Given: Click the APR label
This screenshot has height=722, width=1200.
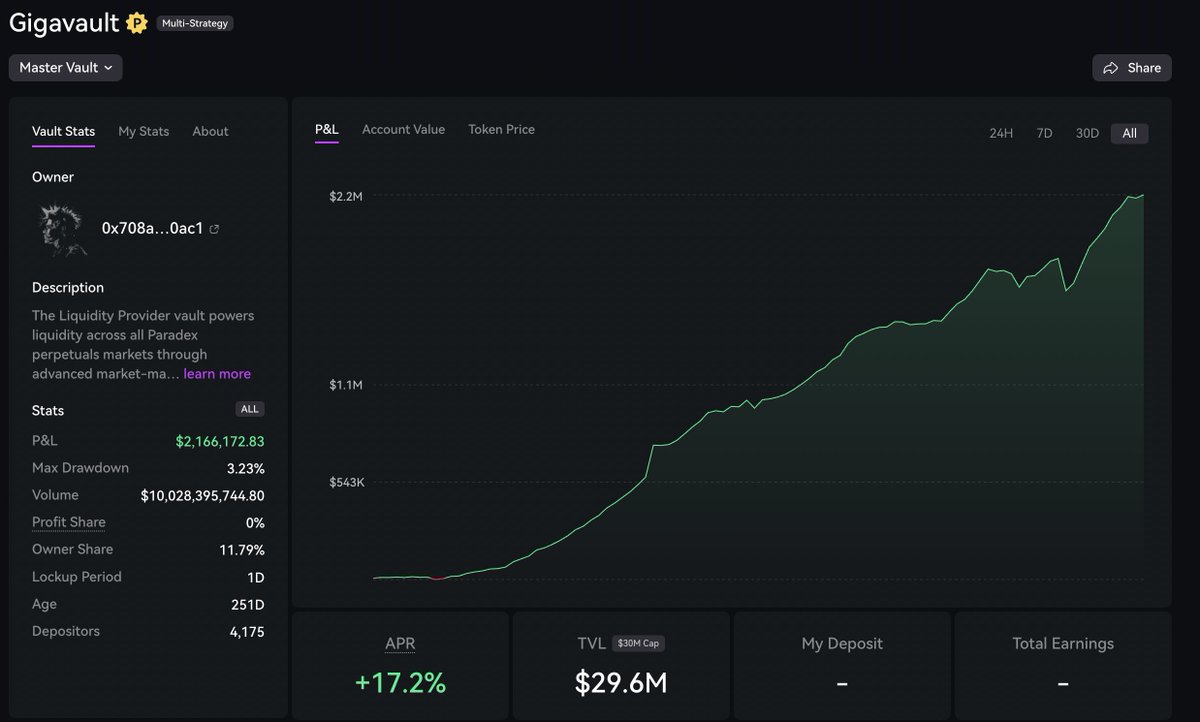Looking at the screenshot, I should coord(400,644).
